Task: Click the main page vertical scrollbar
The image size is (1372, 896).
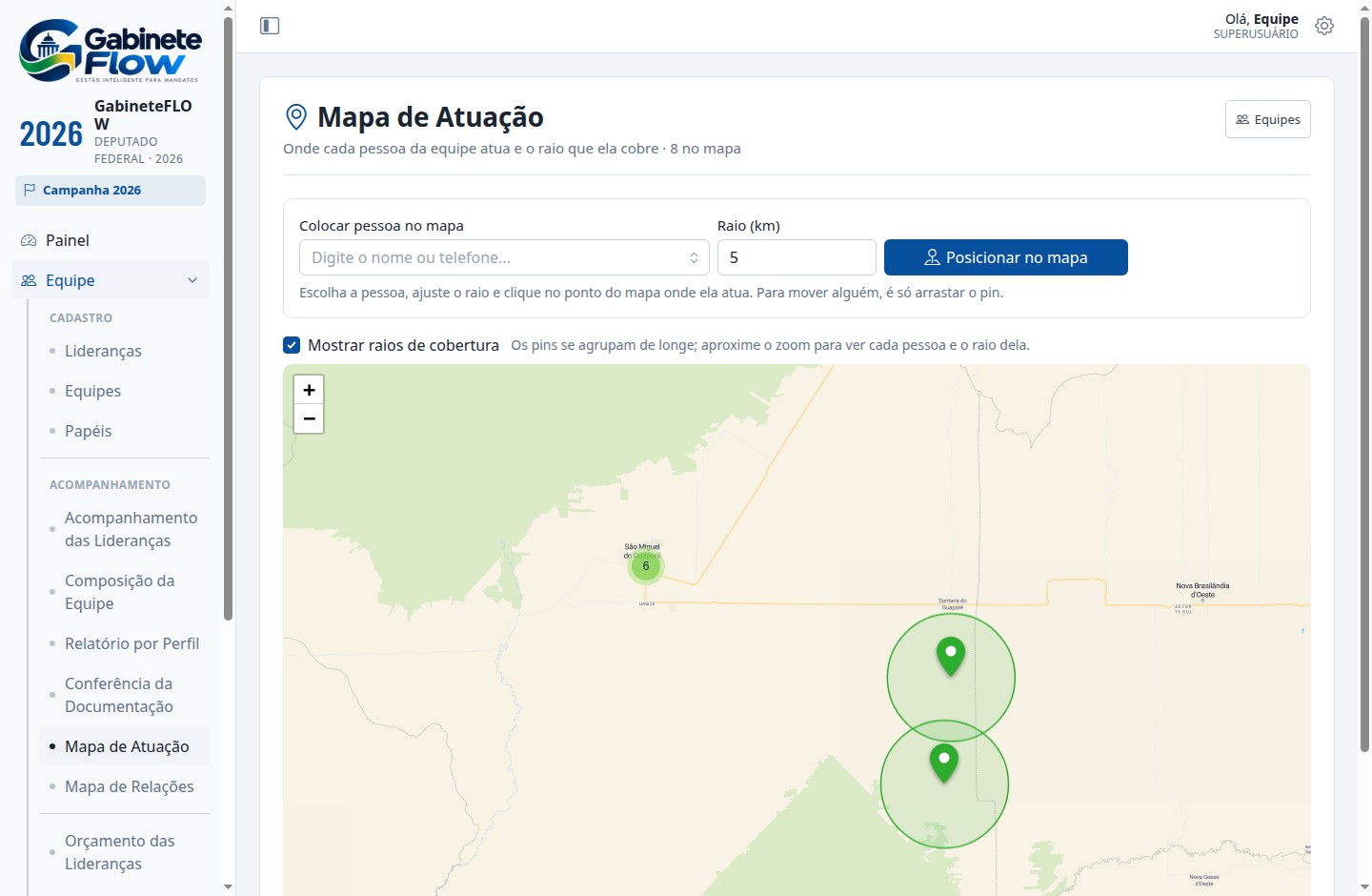Action: coord(1364,384)
